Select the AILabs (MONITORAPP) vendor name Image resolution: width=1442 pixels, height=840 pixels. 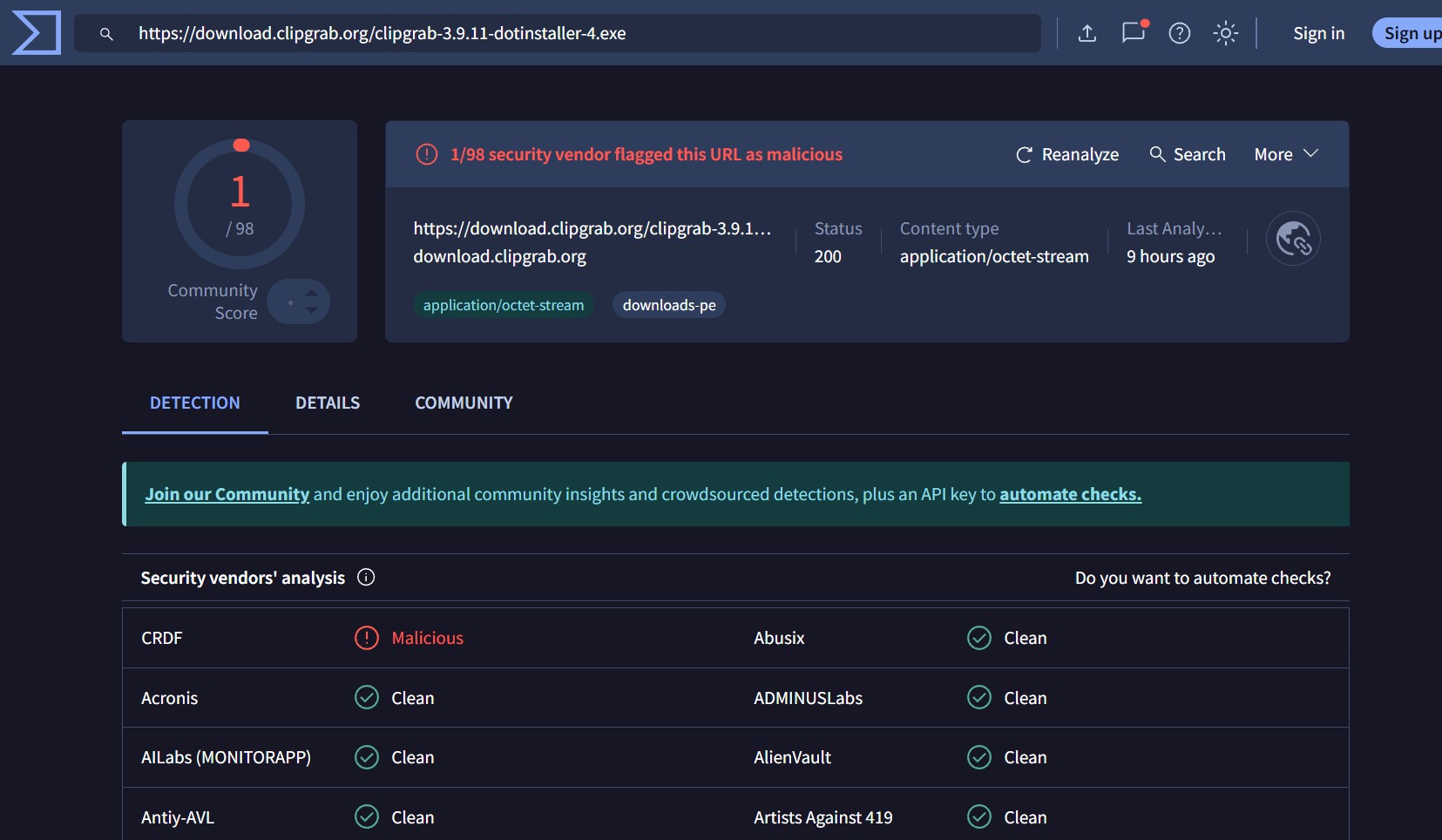click(x=226, y=757)
